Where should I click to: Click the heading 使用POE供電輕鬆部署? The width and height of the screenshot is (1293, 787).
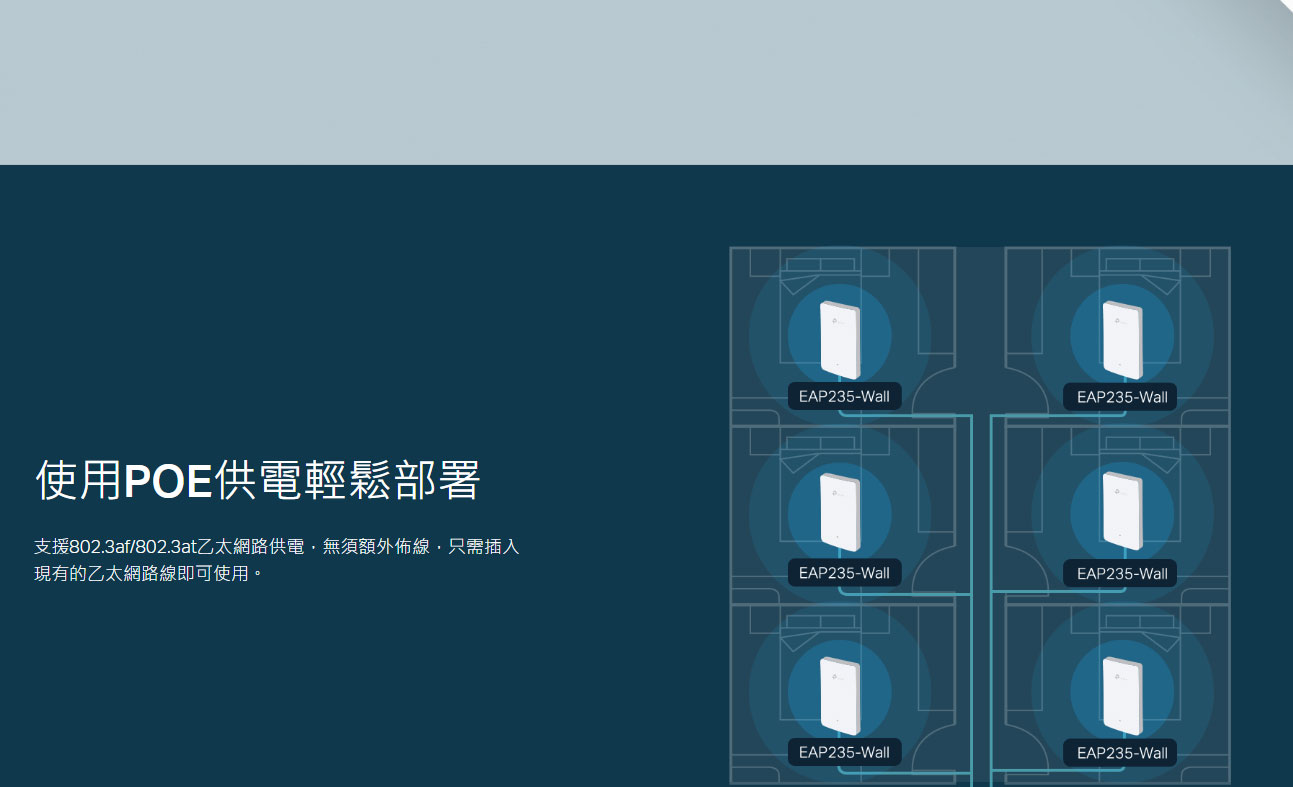[258, 481]
